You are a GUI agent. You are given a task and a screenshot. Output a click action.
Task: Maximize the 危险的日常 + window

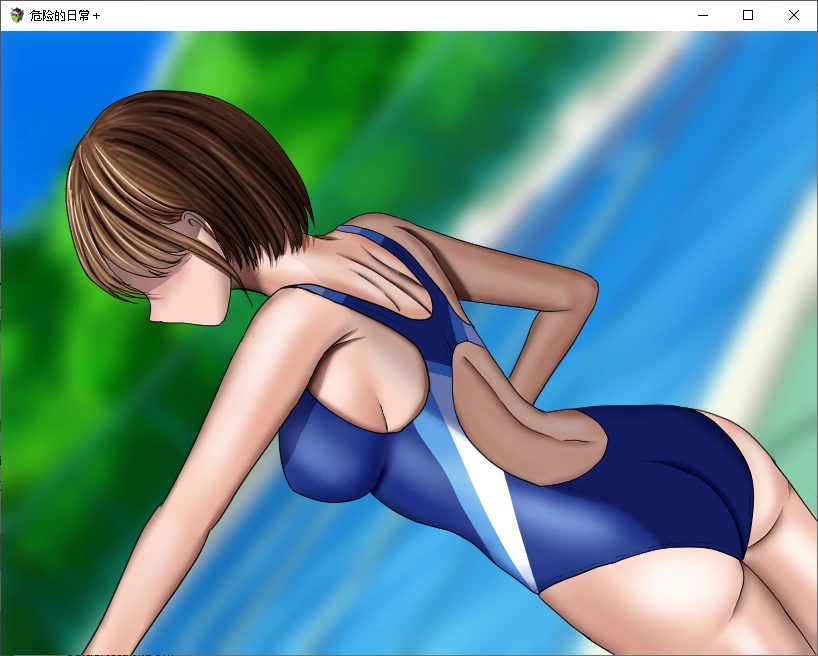coord(748,15)
